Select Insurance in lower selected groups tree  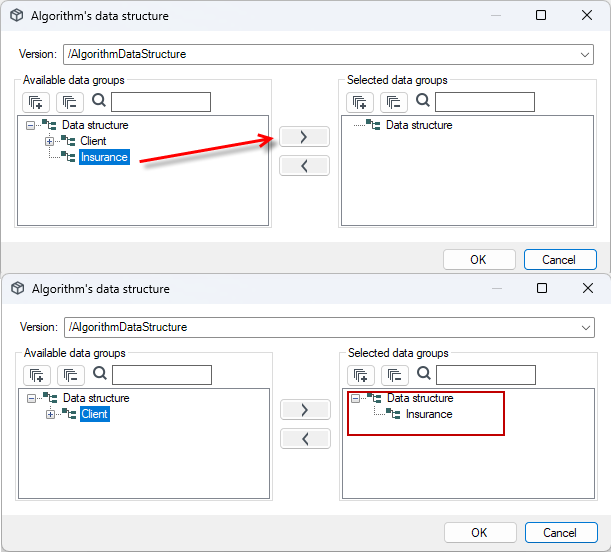[429, 414]
